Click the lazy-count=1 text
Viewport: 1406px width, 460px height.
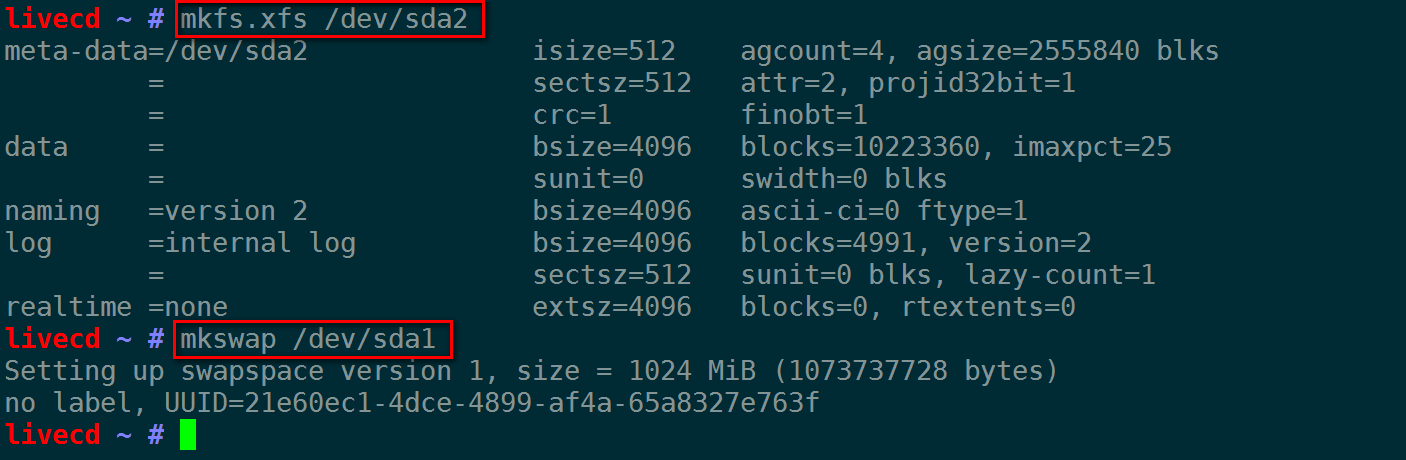pos(1060,275)
